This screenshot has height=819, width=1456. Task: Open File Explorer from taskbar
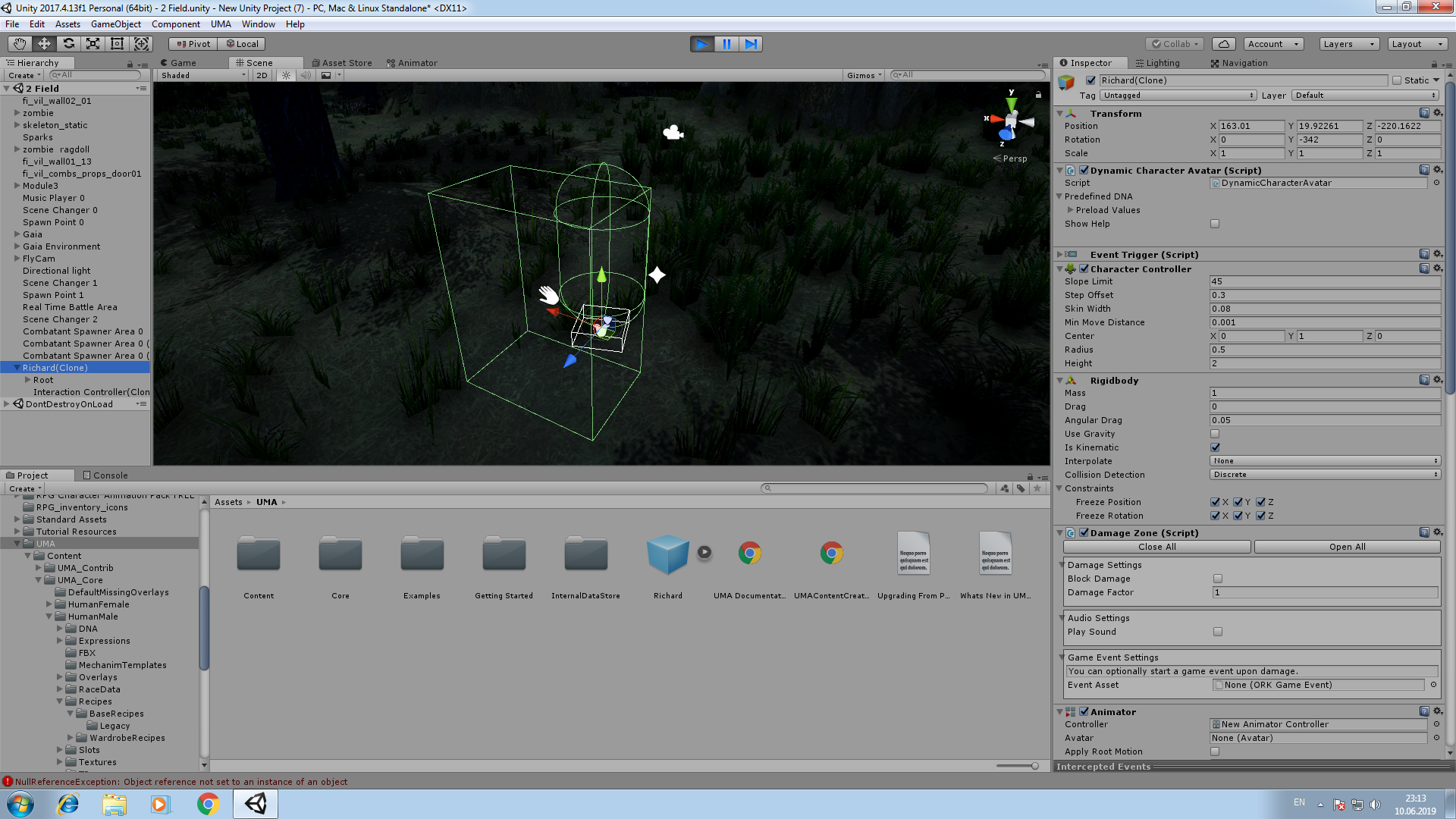tap(115, 804)
